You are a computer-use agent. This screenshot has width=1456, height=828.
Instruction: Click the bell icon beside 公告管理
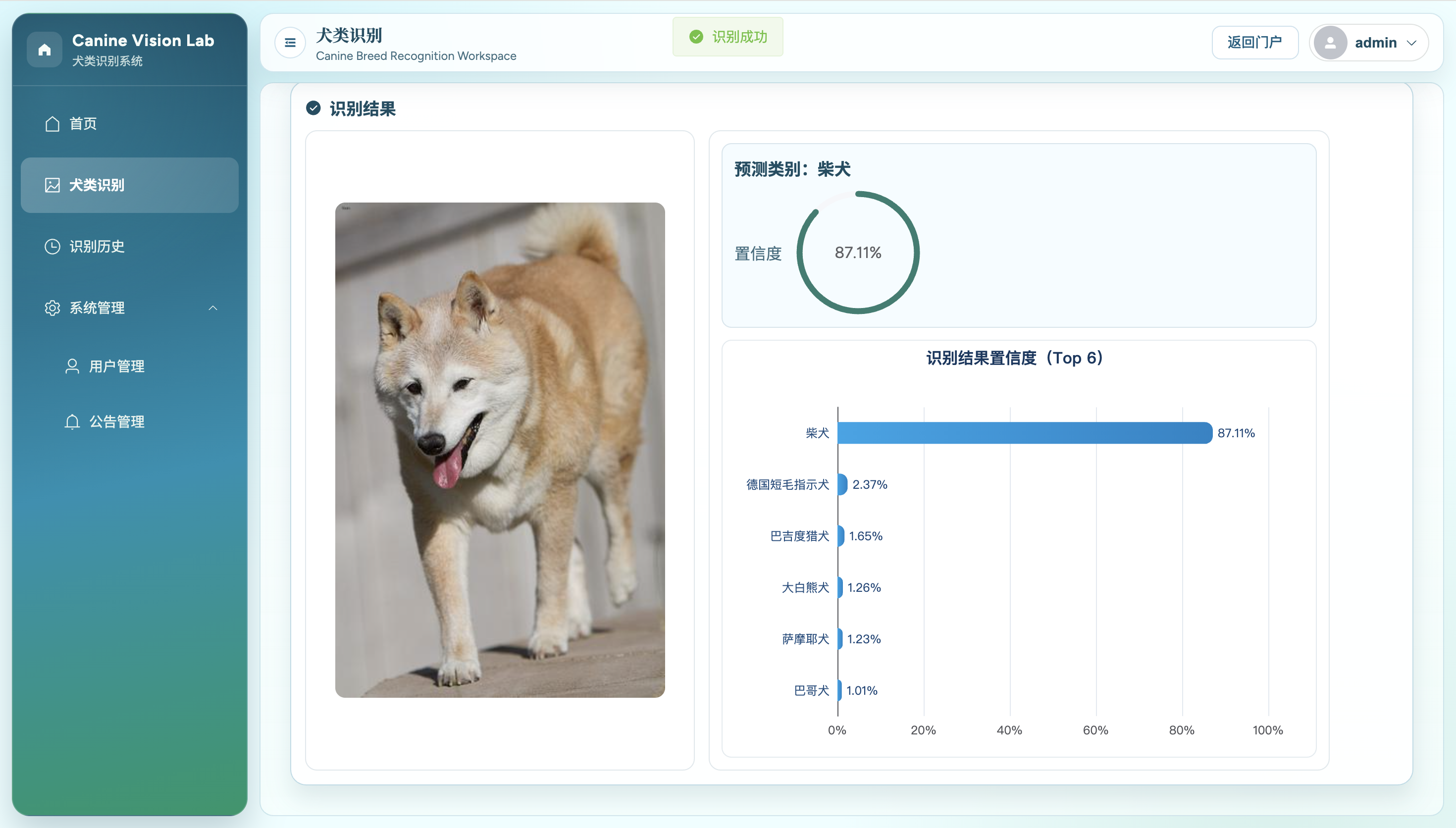coord(72,421)
